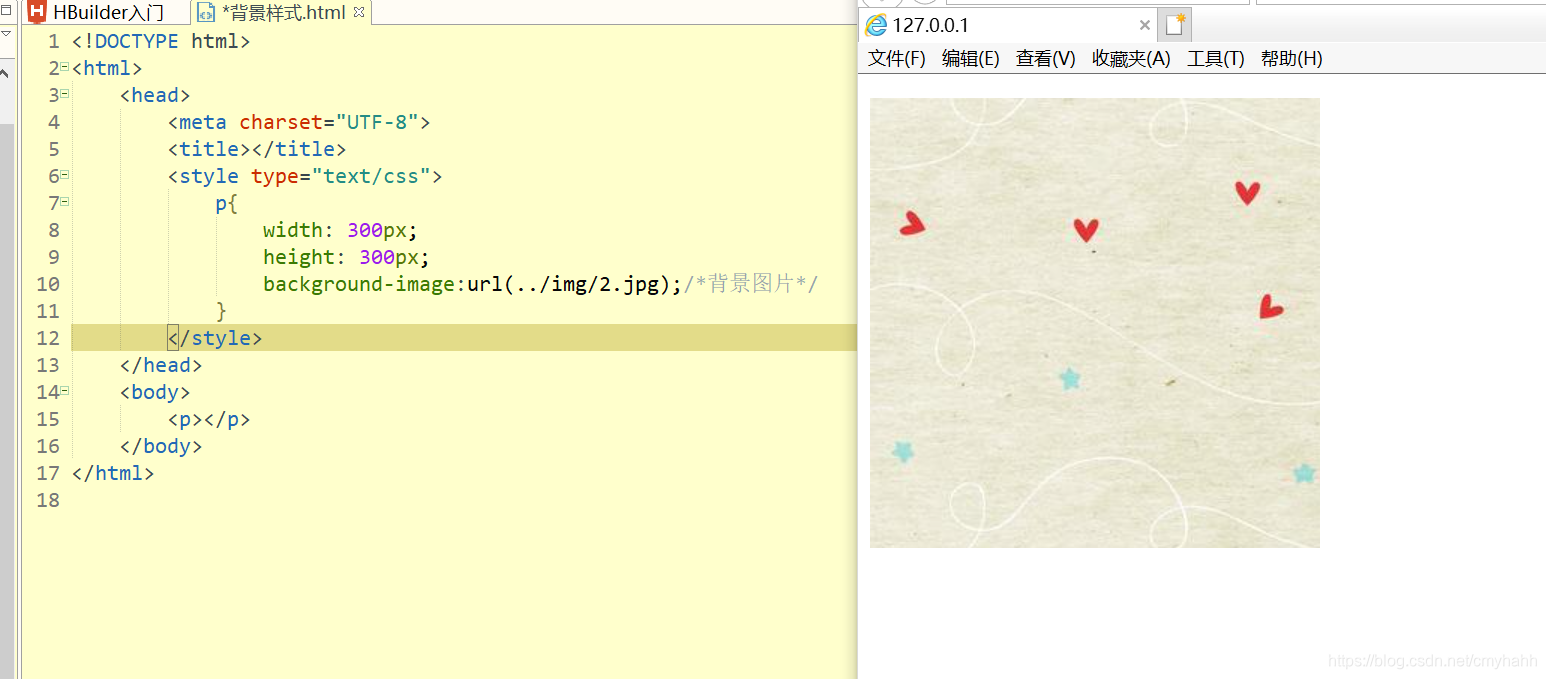
Task: Open a new tab in Internet Explorer
Action: [x=1176, y=25]
